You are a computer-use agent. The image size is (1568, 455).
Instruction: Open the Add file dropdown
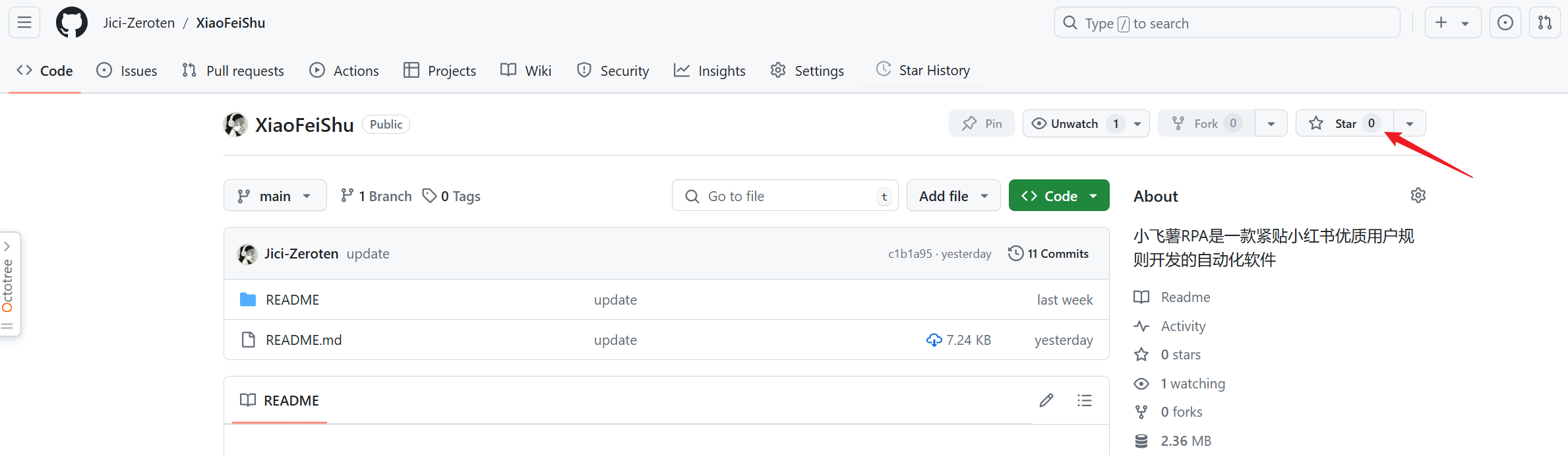coord(953,196)
